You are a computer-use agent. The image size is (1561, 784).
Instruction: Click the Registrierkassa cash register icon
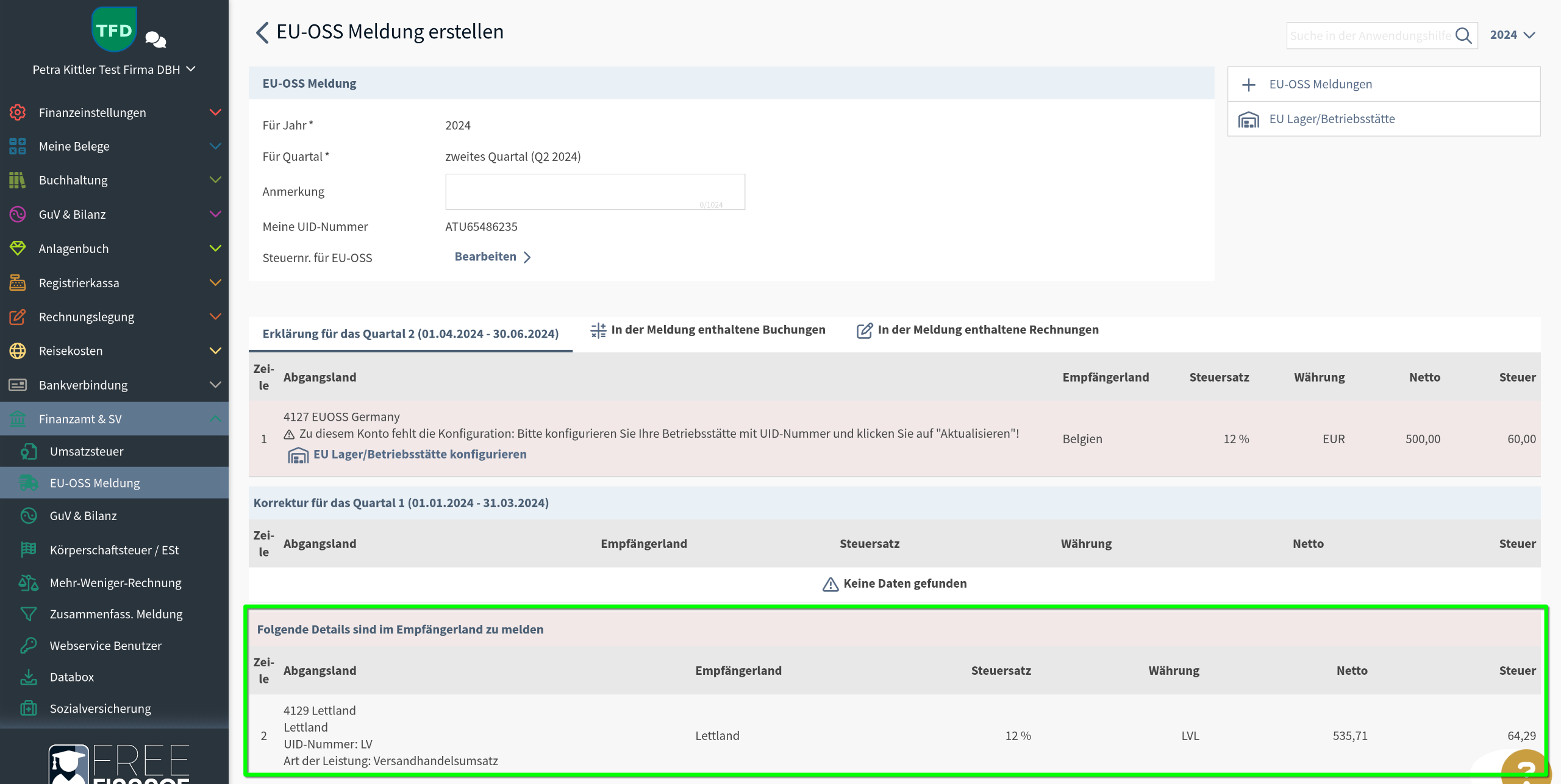(18, 283)
